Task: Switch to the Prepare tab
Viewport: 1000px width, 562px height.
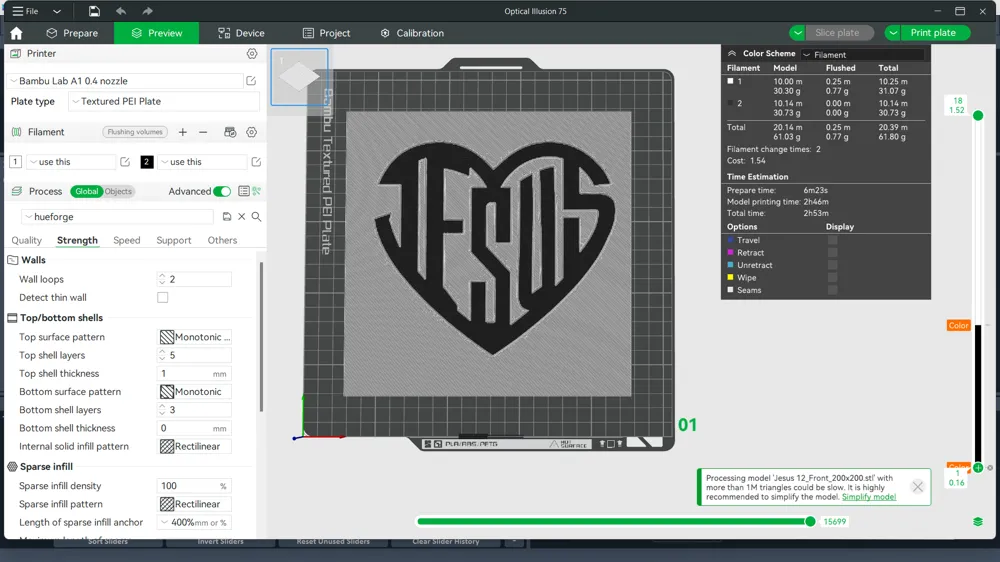Action: [x=72, y=33]
